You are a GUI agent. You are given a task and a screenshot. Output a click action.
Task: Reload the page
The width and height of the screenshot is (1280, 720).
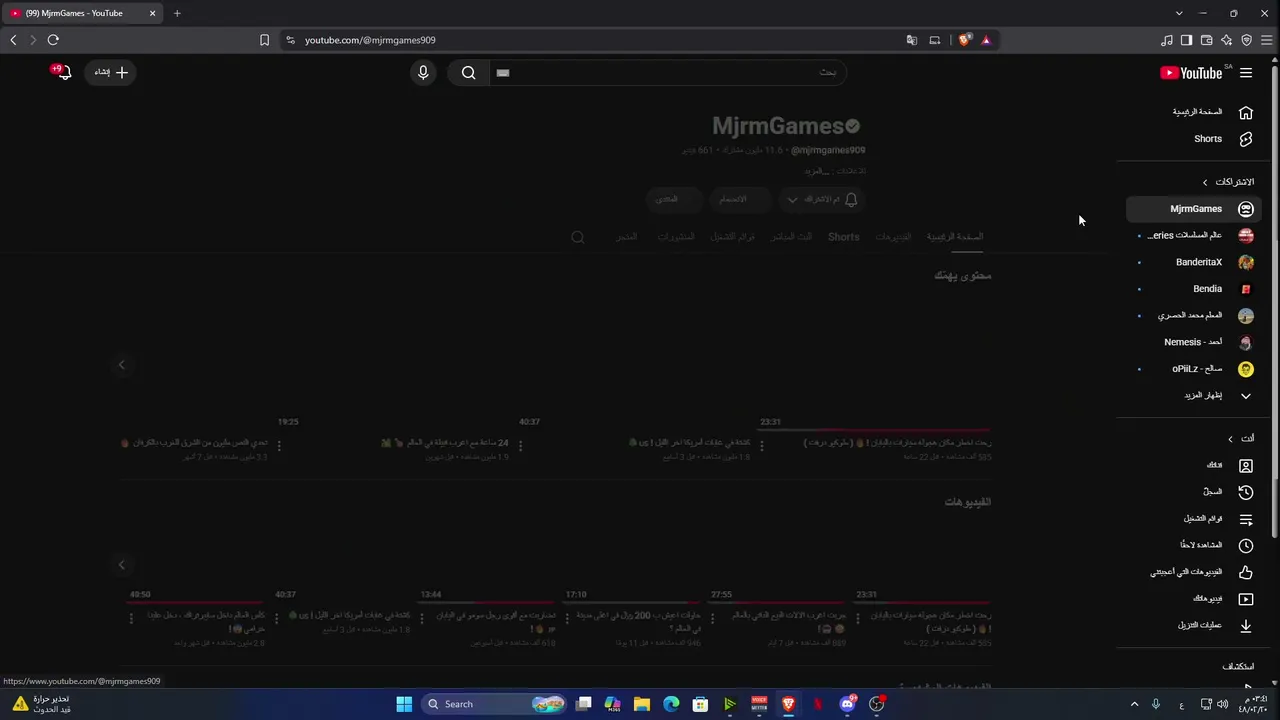[53, 40]
